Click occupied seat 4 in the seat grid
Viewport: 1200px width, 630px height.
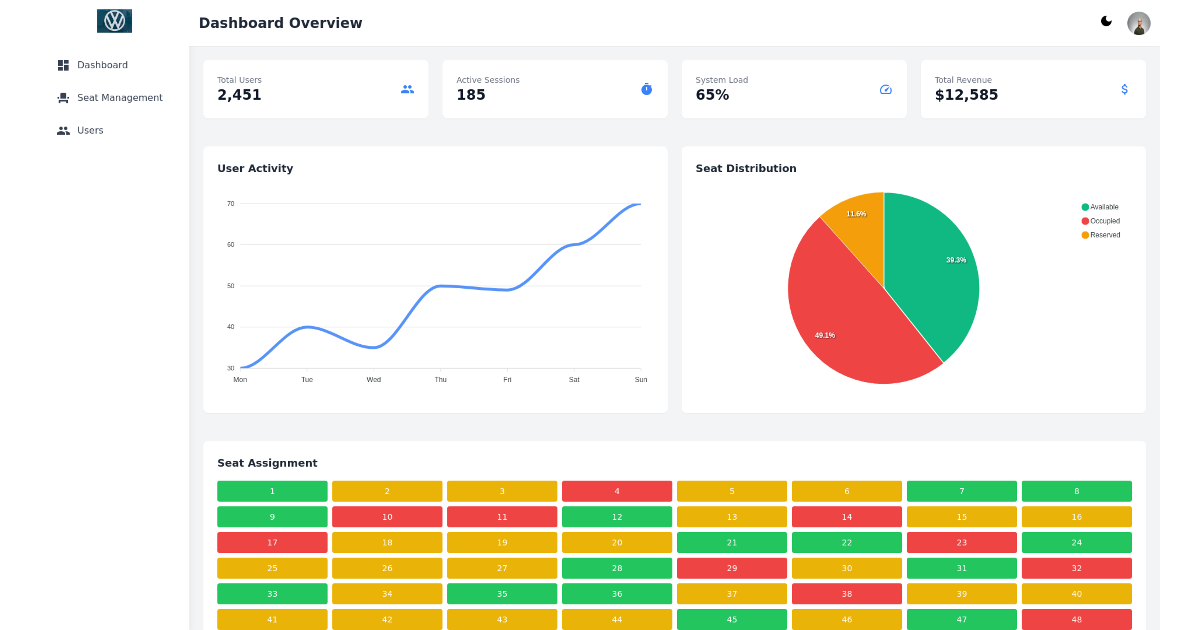click(x=617, y=490)
